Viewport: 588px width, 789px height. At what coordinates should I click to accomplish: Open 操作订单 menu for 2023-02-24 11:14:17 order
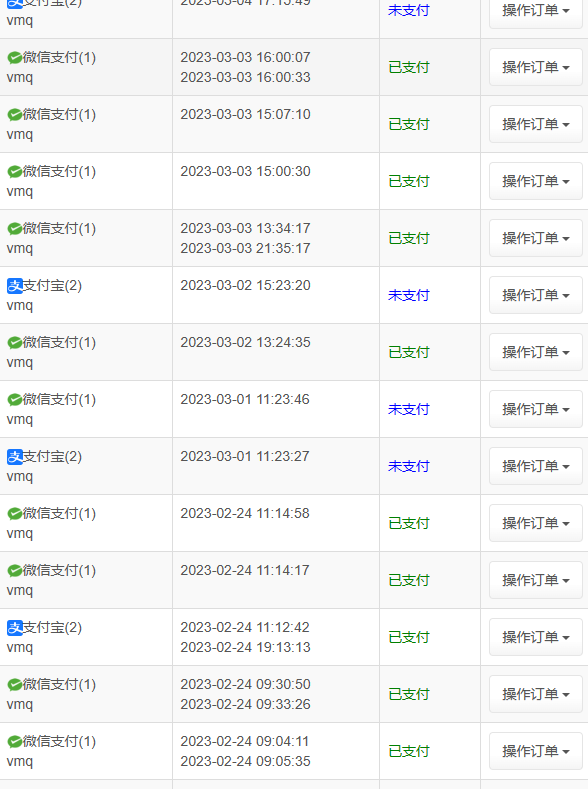[536, 580]
